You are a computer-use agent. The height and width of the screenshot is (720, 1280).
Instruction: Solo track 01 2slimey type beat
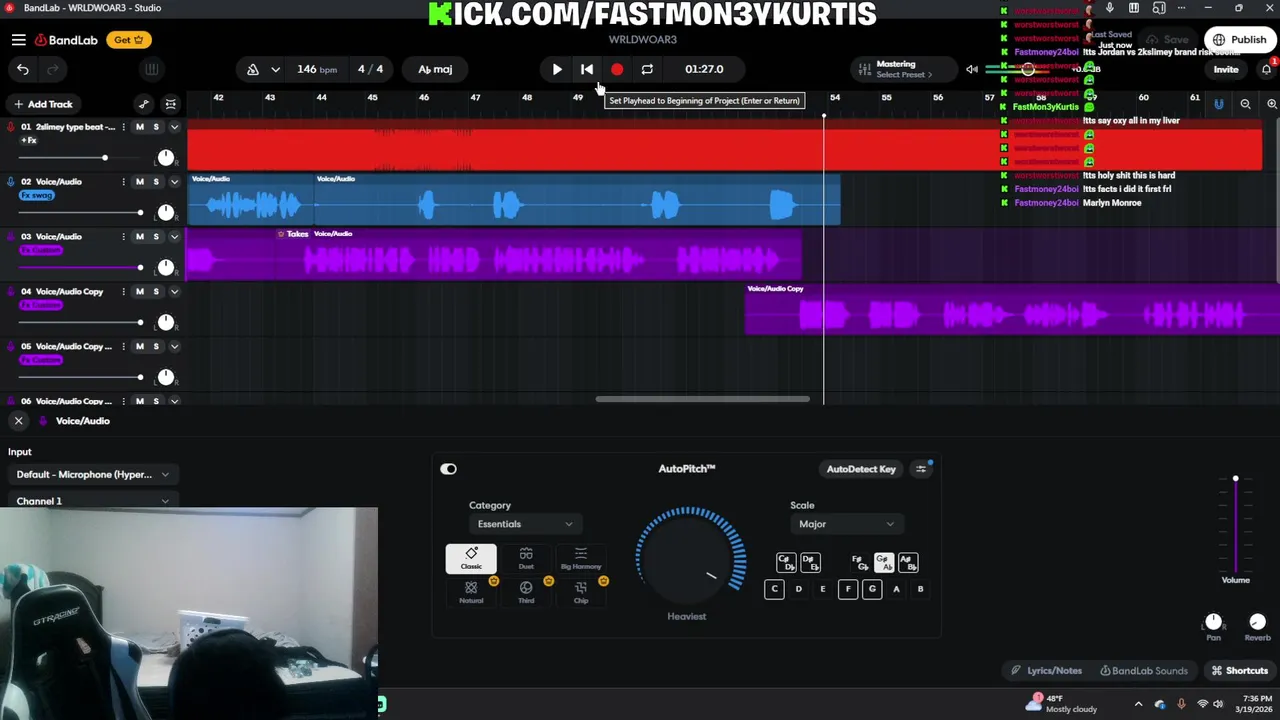pyautogui.click(x=156, y=127)
